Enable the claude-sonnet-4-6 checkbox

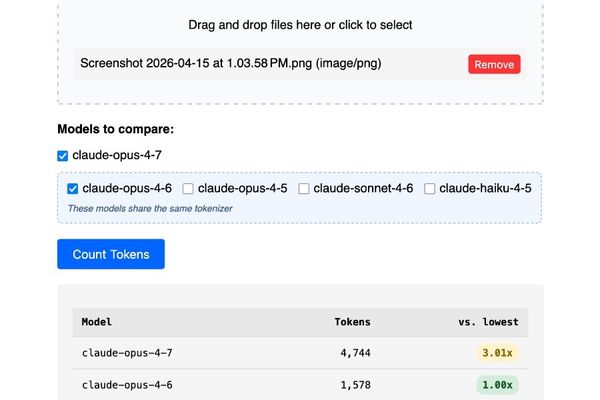304,189
